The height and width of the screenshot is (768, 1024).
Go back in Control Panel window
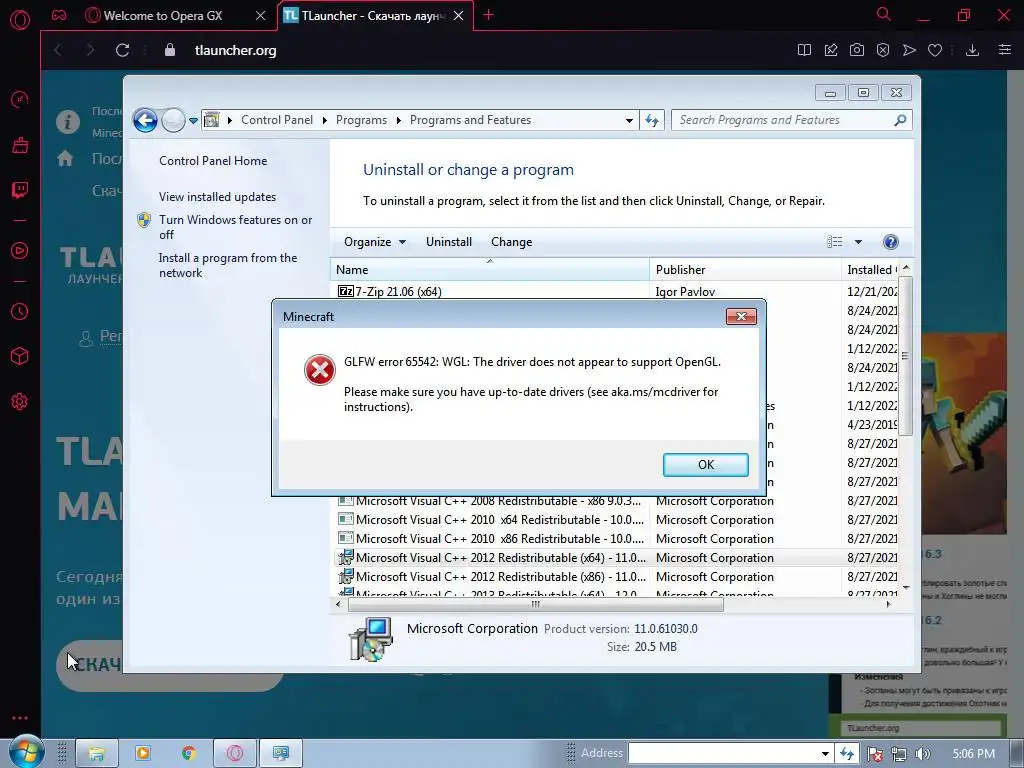[x=145, y=120]
